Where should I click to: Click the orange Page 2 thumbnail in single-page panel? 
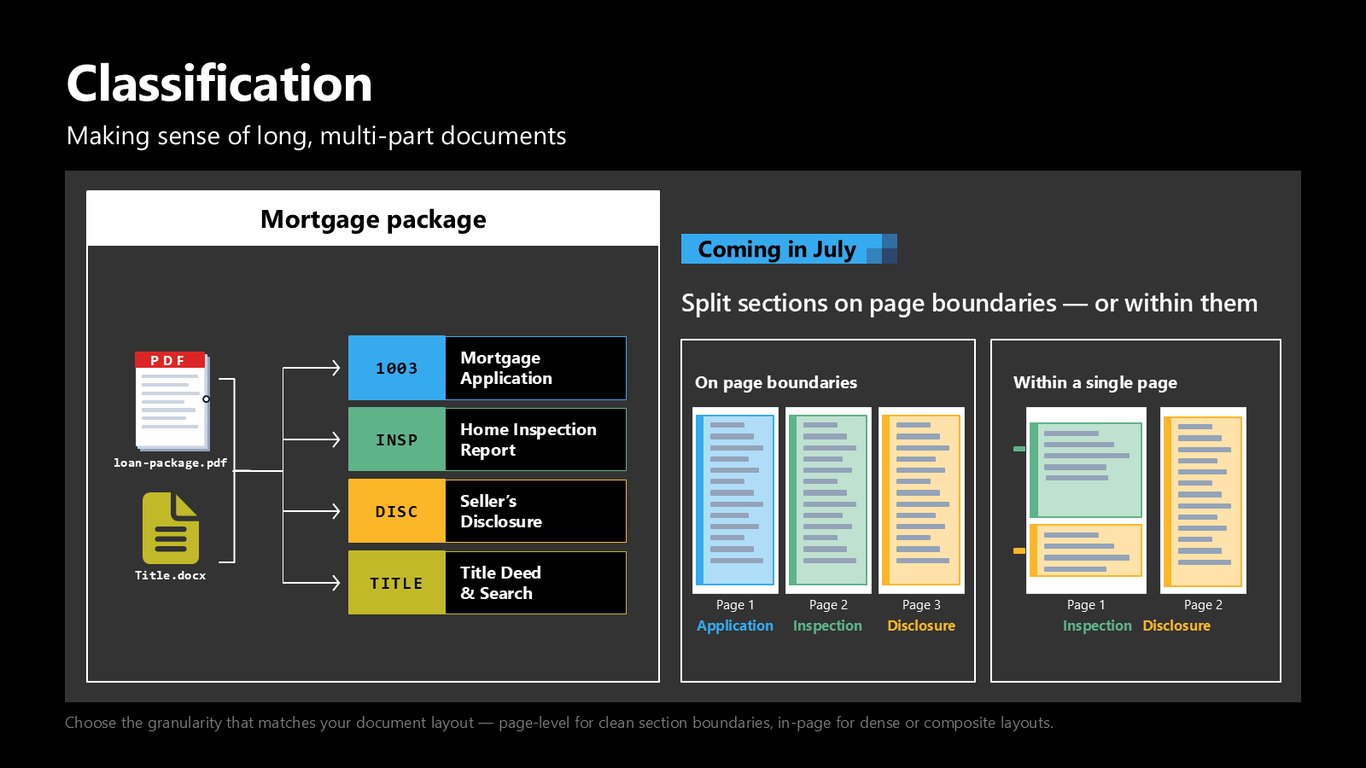point(1203,500)
